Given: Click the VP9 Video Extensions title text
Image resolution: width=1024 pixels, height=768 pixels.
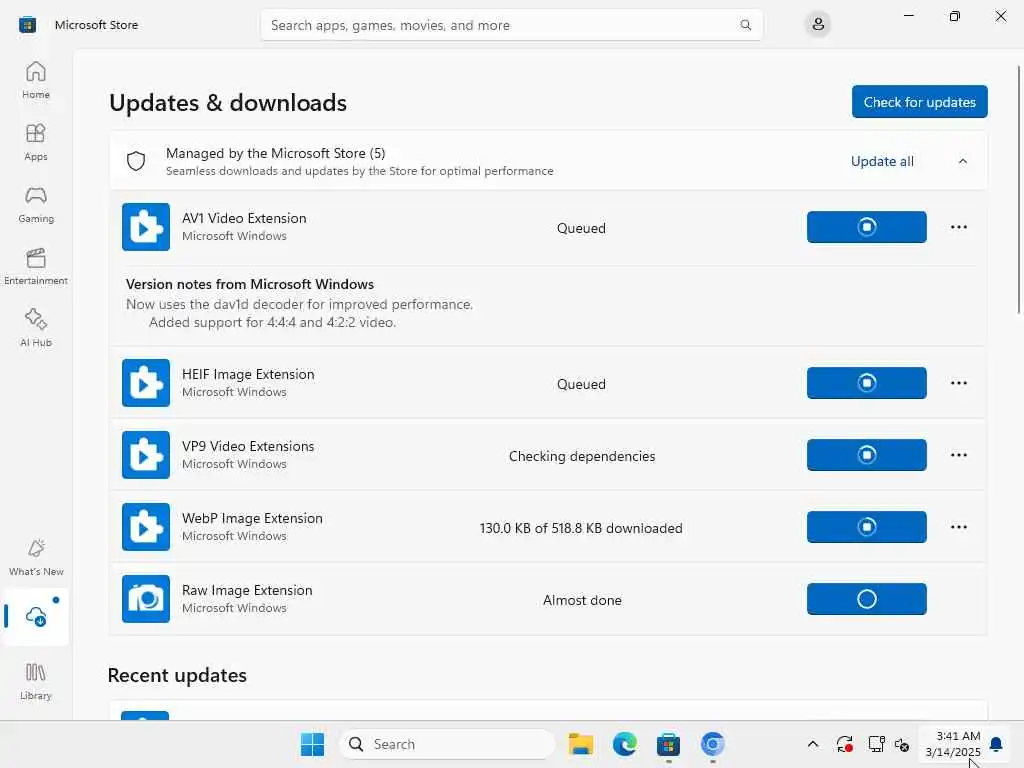Looking at the screenshot, I should [x=248, y=446].
